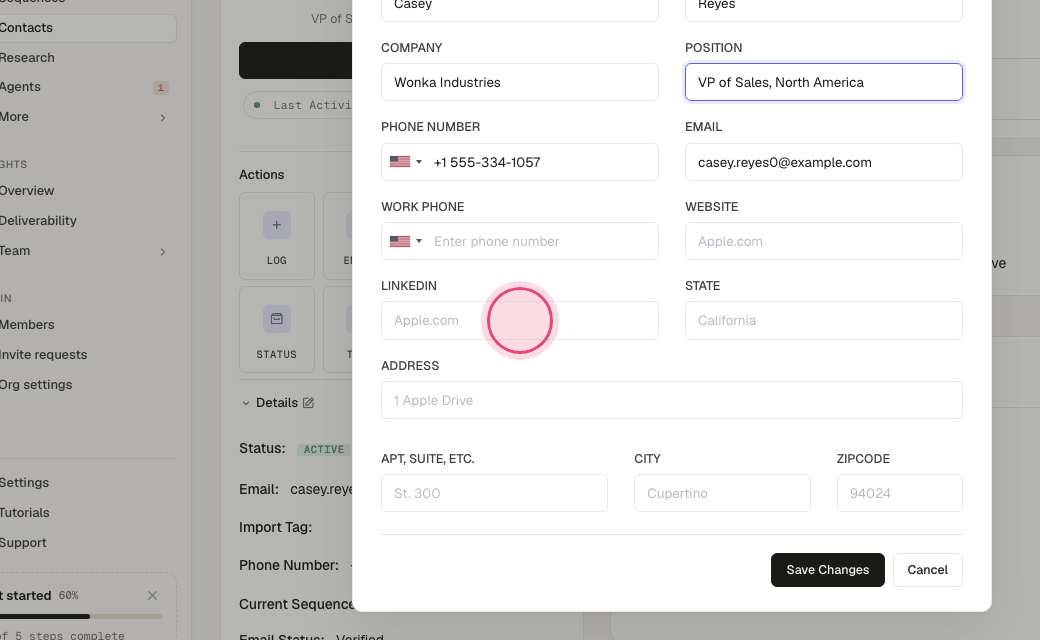This screenshot has height=640, width=1040.
Task: Click the Last Activity pill
Action: (298, 105)
